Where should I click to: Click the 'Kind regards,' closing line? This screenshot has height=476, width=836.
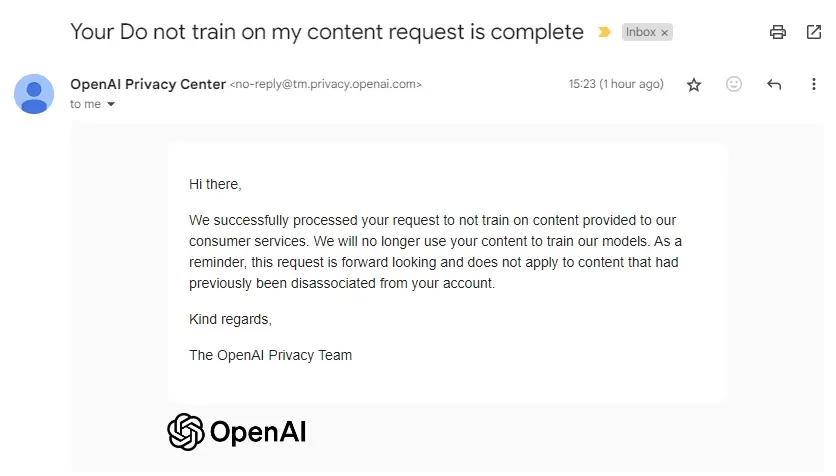pyautogui.click(x=230, y=319)
